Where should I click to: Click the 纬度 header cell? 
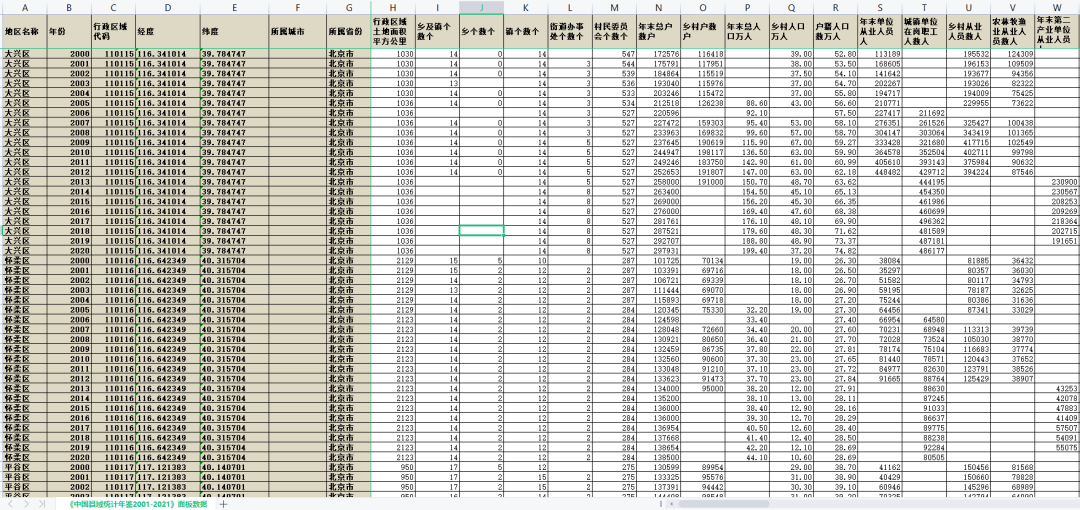tap(234, 31)
